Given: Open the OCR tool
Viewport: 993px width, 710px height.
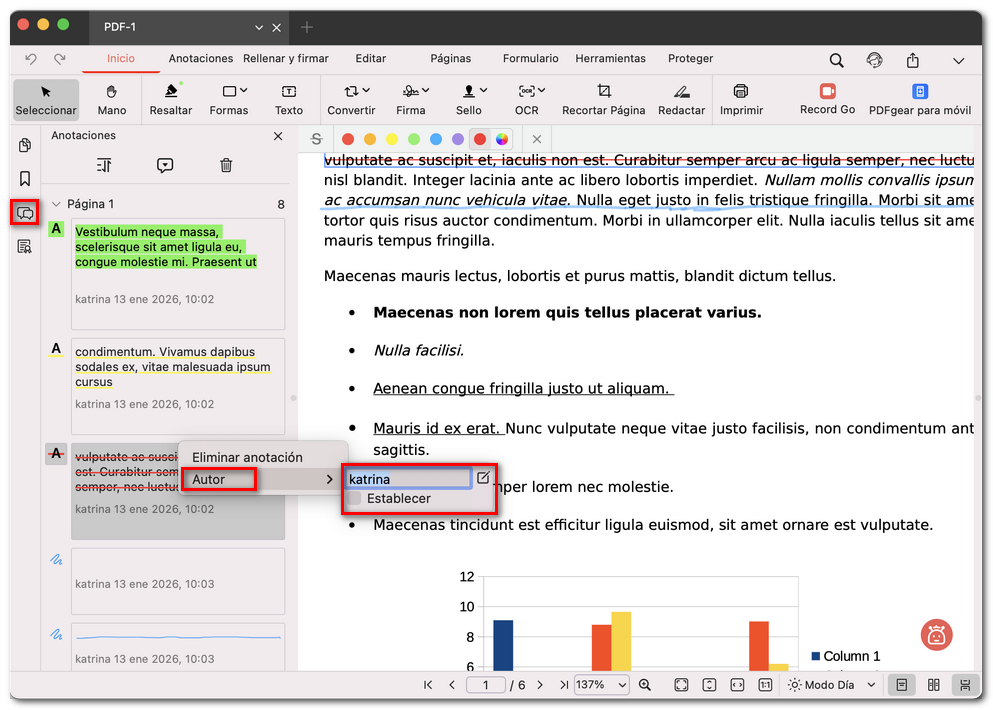Looking at the screenshot, I should 526,98.
